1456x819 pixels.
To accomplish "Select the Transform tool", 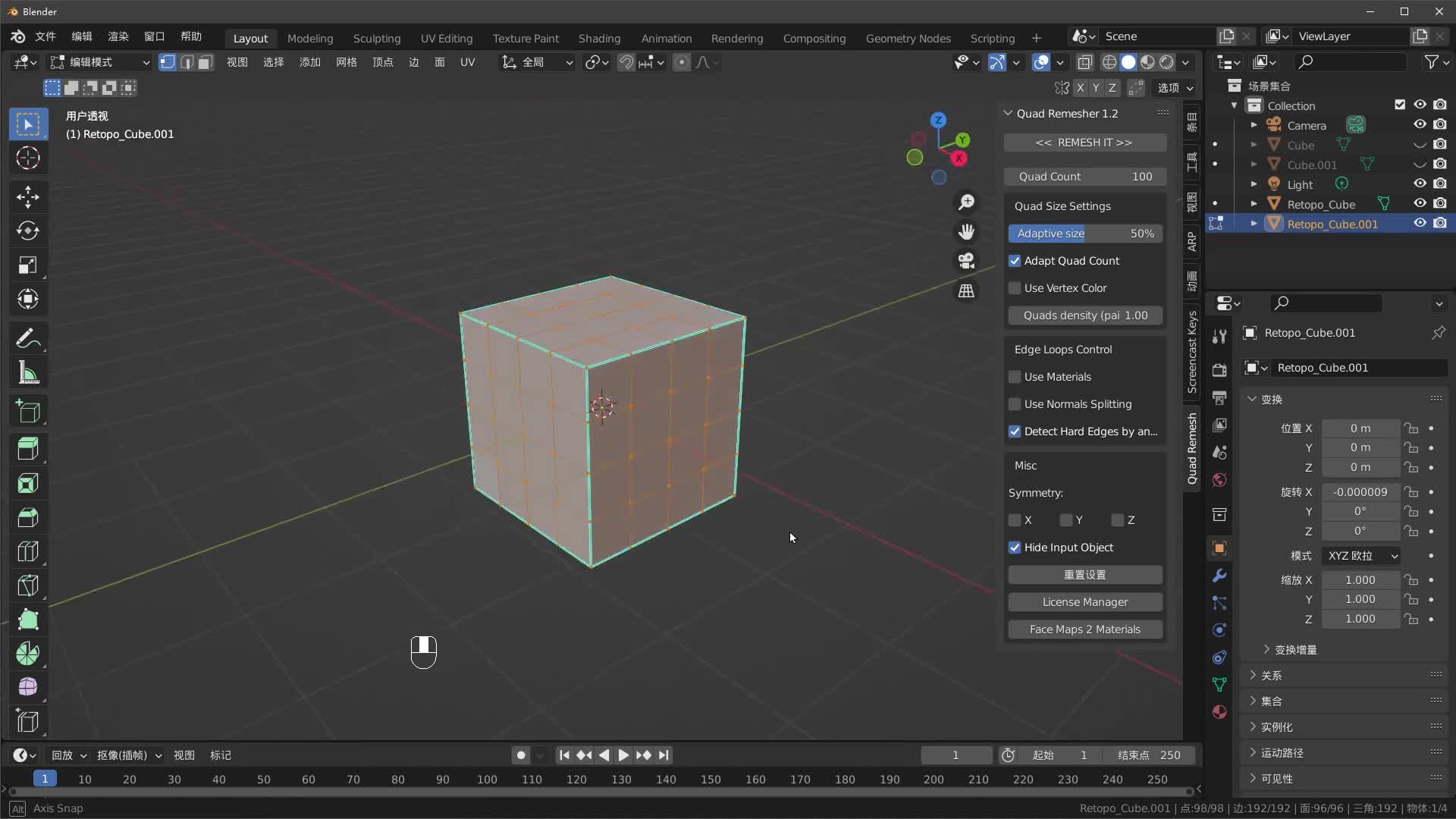I will pos(28,299).
